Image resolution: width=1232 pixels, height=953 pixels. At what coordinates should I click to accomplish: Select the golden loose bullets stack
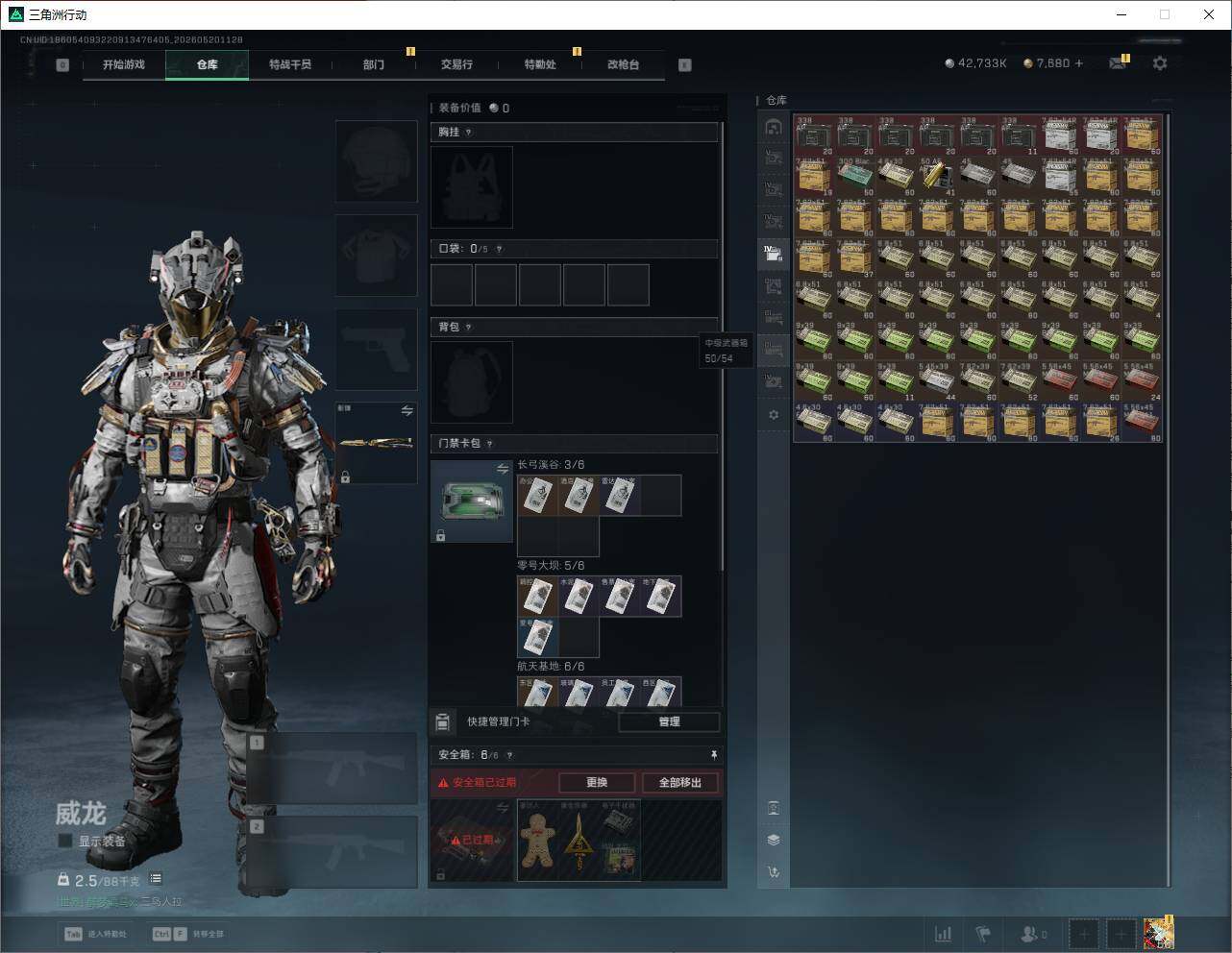[x=937, y=177]
